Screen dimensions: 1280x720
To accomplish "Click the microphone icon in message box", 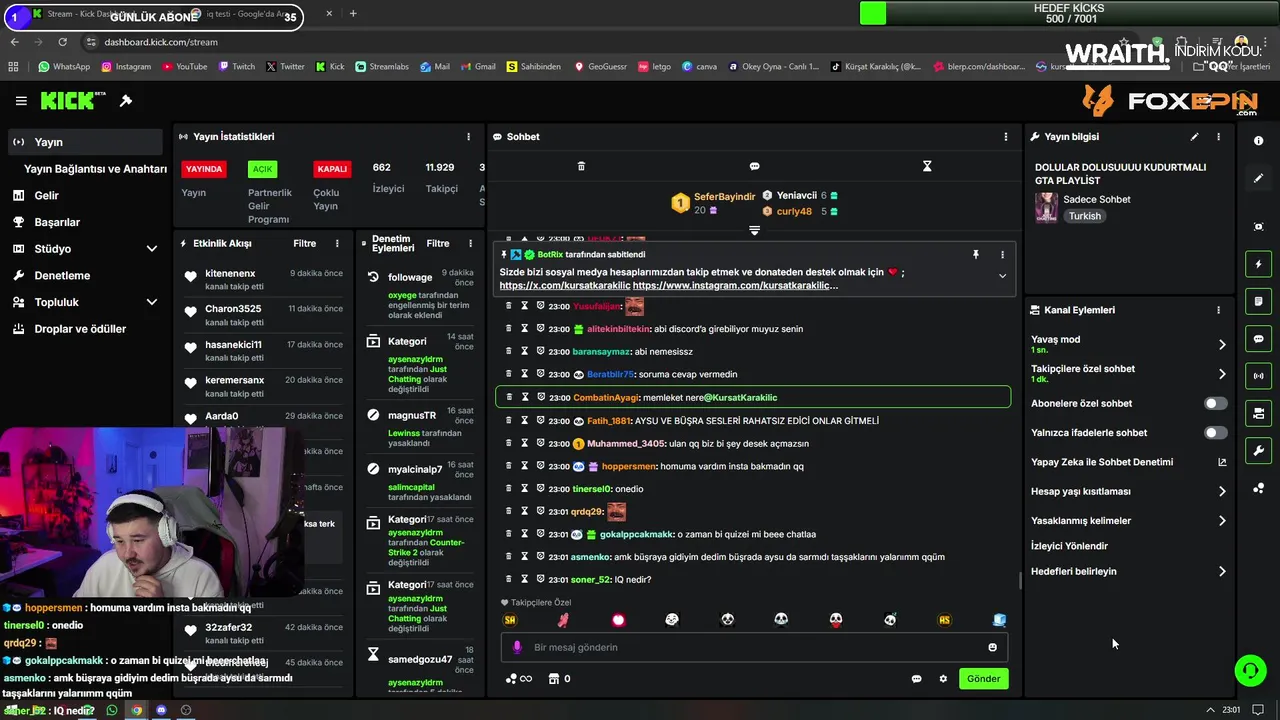I will (517, 647).
